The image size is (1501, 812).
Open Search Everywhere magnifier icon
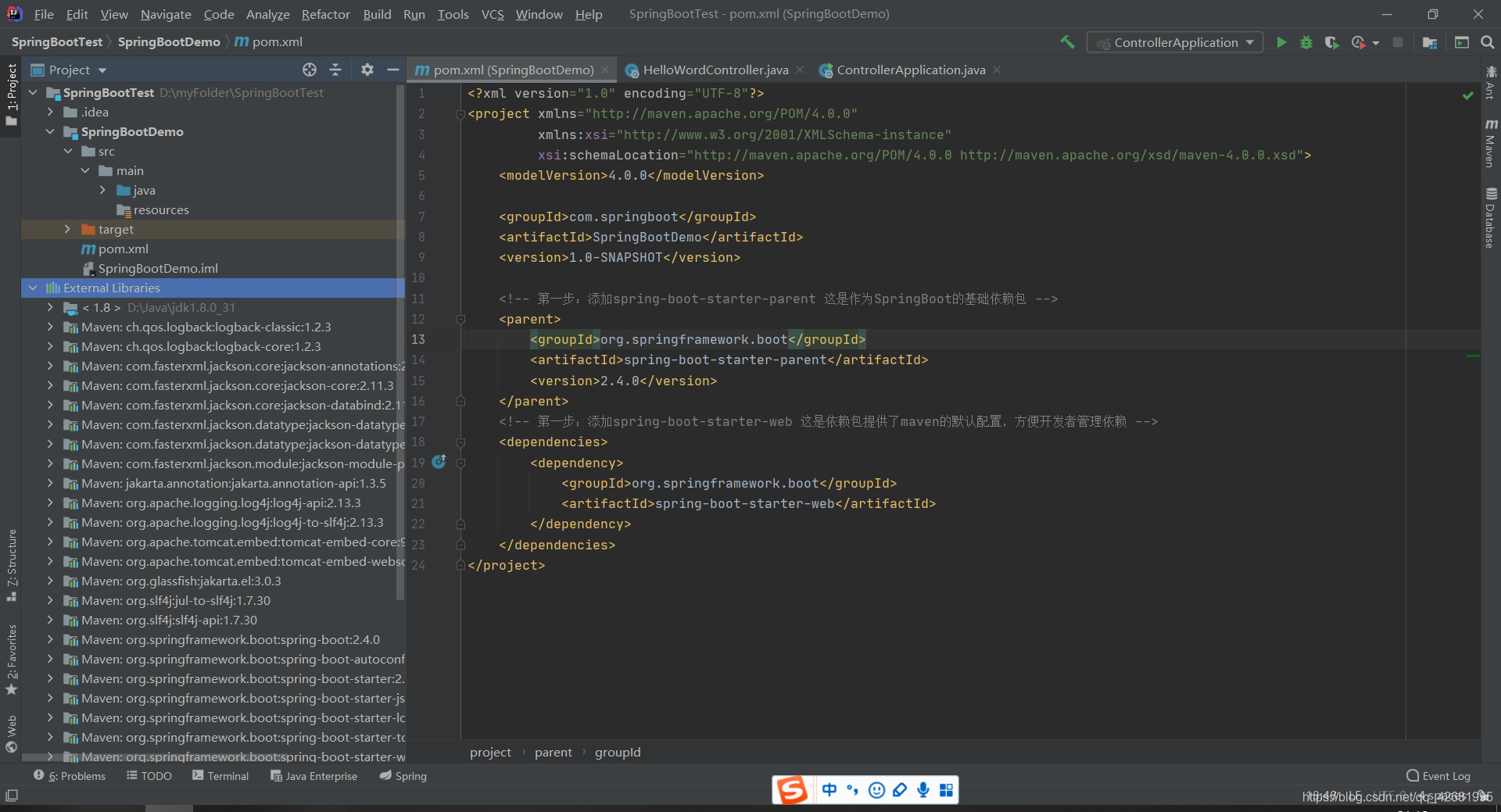(x=1488, y=42)
